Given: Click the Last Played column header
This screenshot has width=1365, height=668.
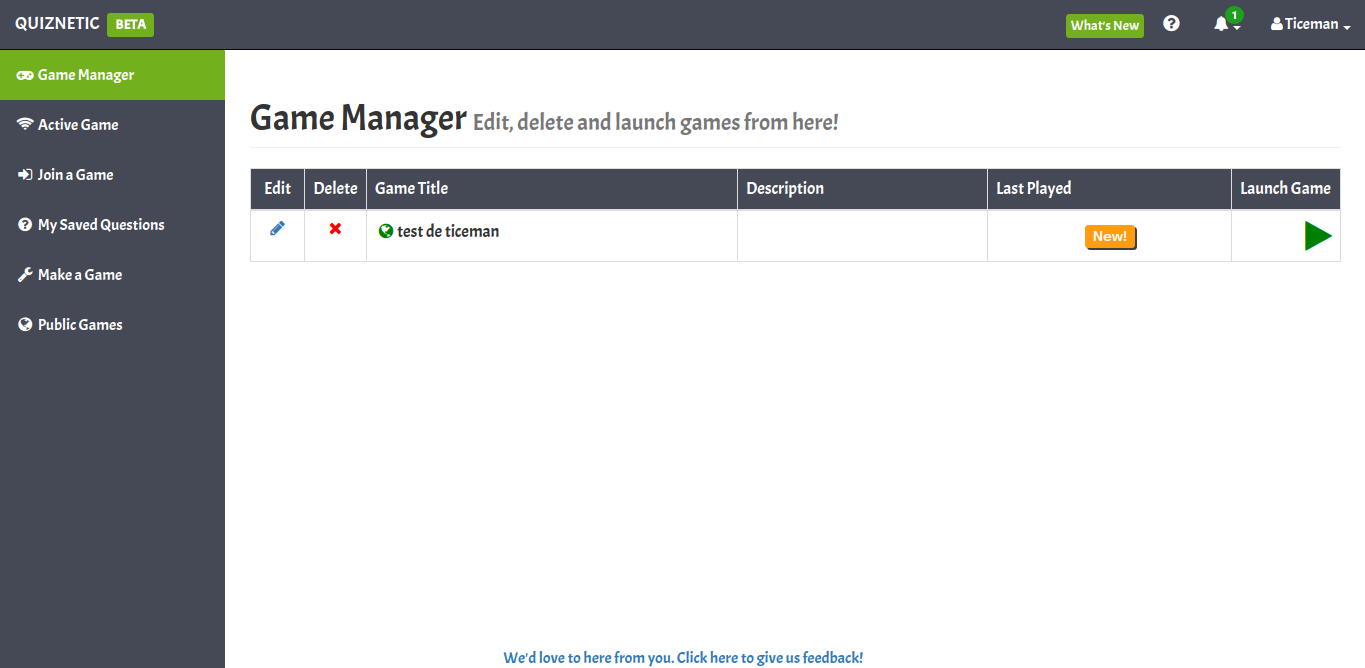Looking at the screenshot, I should pos(1110,189).
